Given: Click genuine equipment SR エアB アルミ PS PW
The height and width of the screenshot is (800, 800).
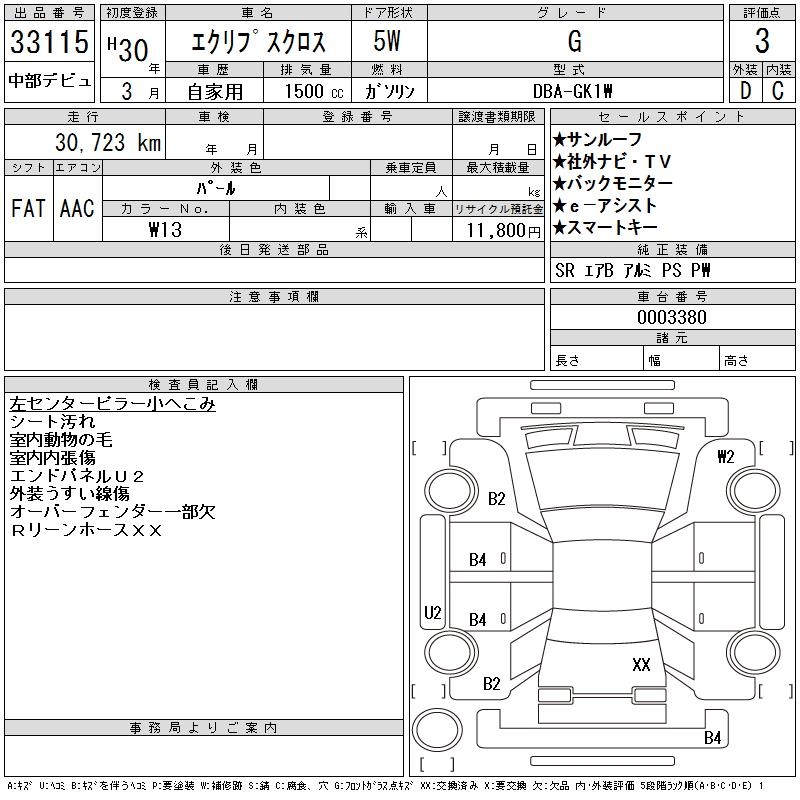Looking at the screenshot, I should point(633,270).
